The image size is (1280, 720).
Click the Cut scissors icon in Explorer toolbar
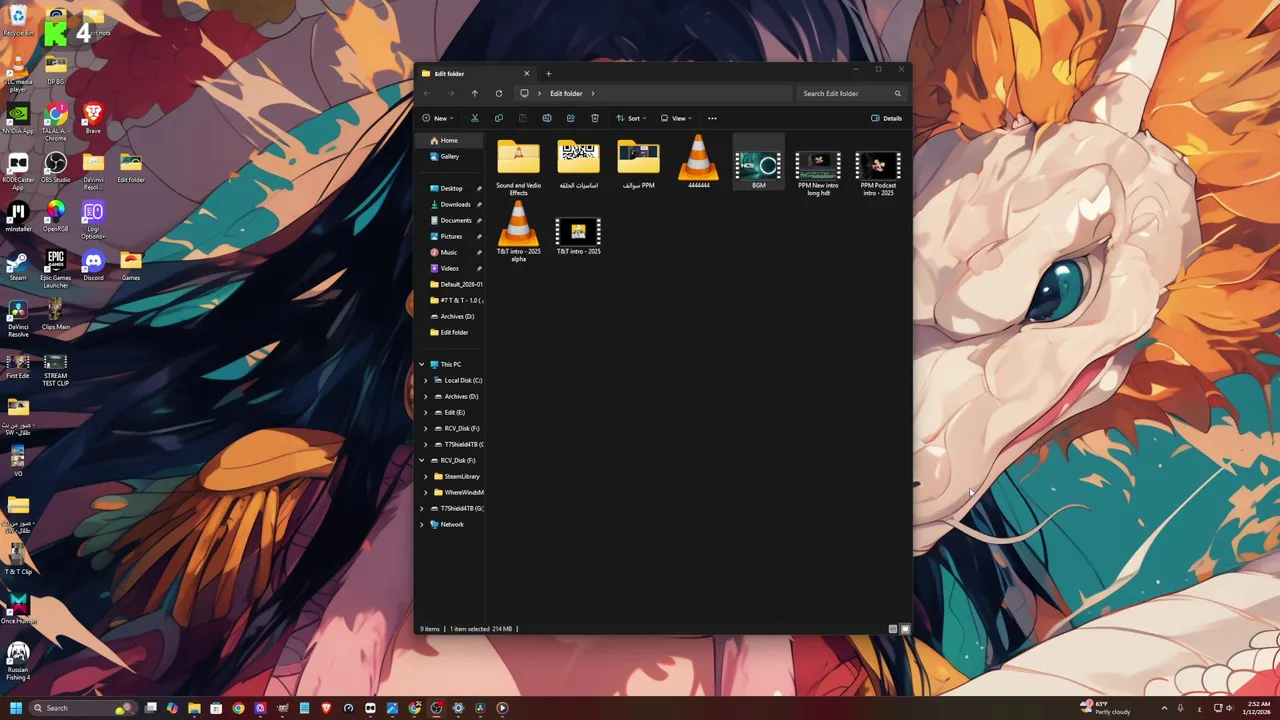point(475,118)
